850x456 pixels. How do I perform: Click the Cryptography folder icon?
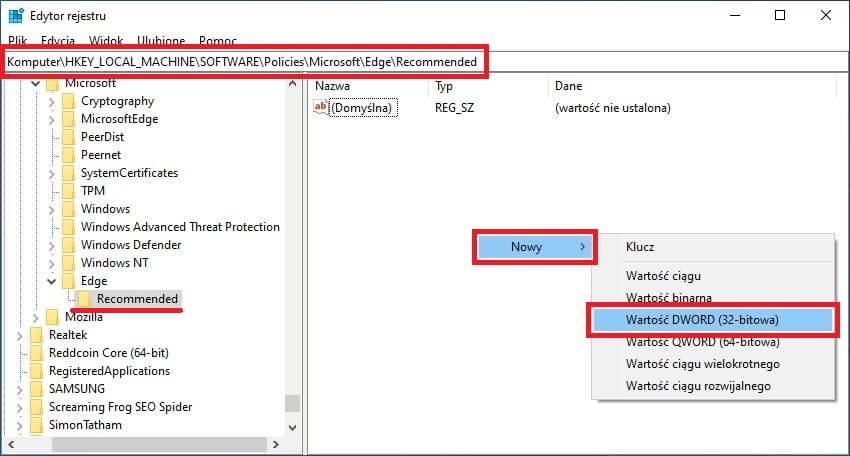pos(68,101)
